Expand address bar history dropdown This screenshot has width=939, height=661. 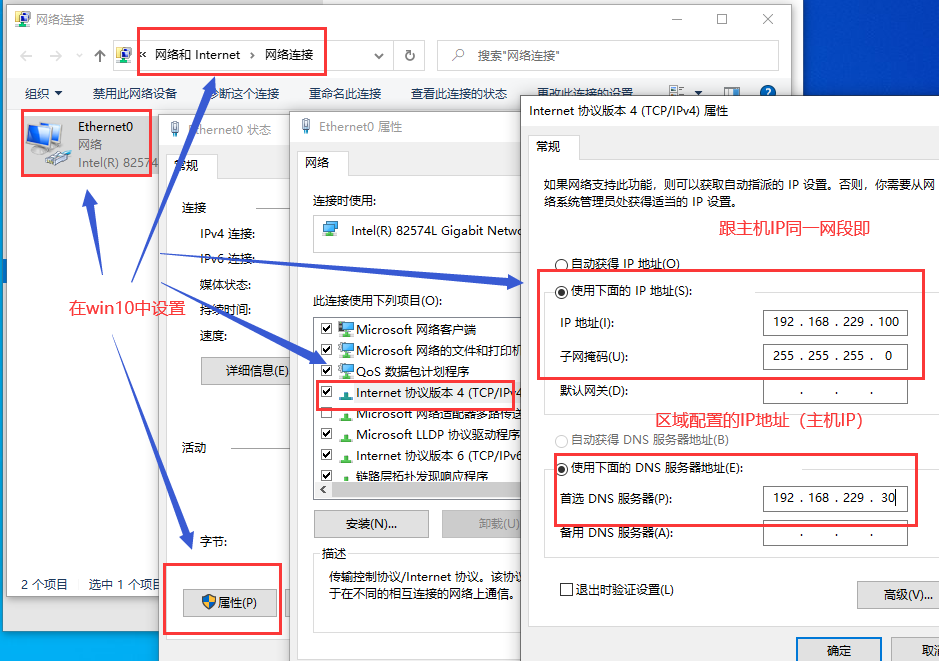pos(378,56)
